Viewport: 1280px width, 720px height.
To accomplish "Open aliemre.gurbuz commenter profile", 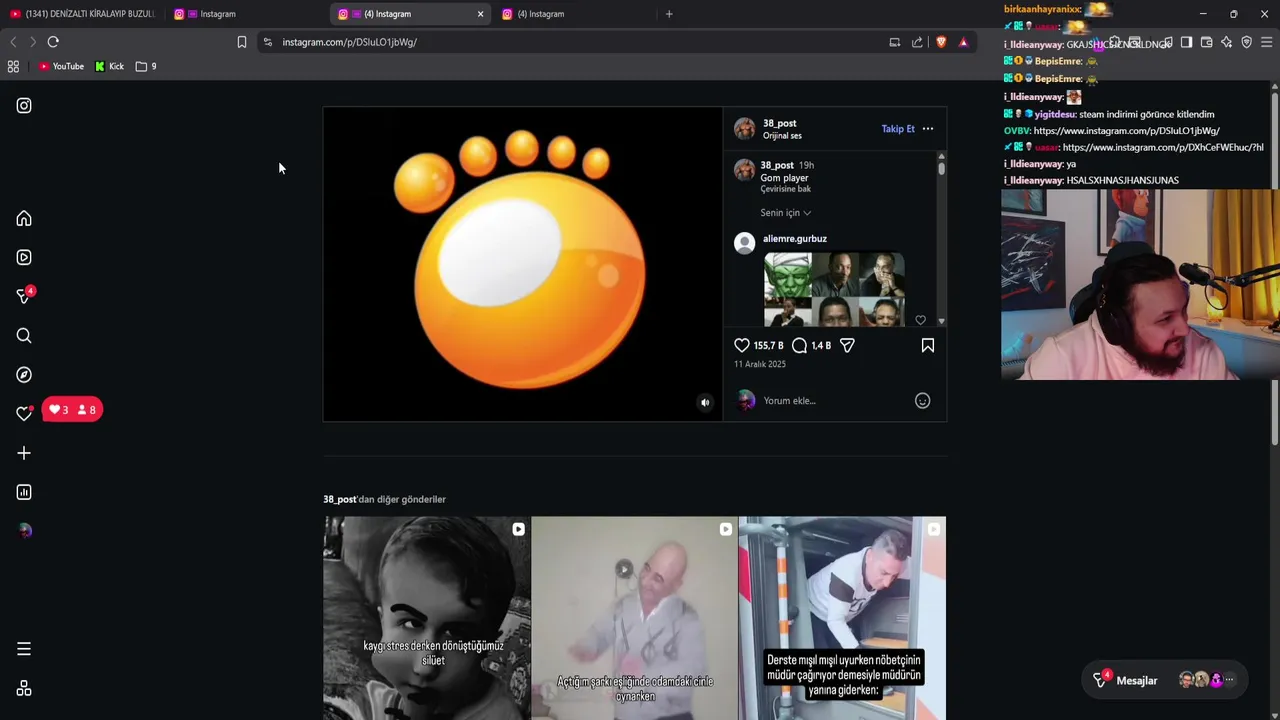I will pyautogui.click(x=795, y=239).
